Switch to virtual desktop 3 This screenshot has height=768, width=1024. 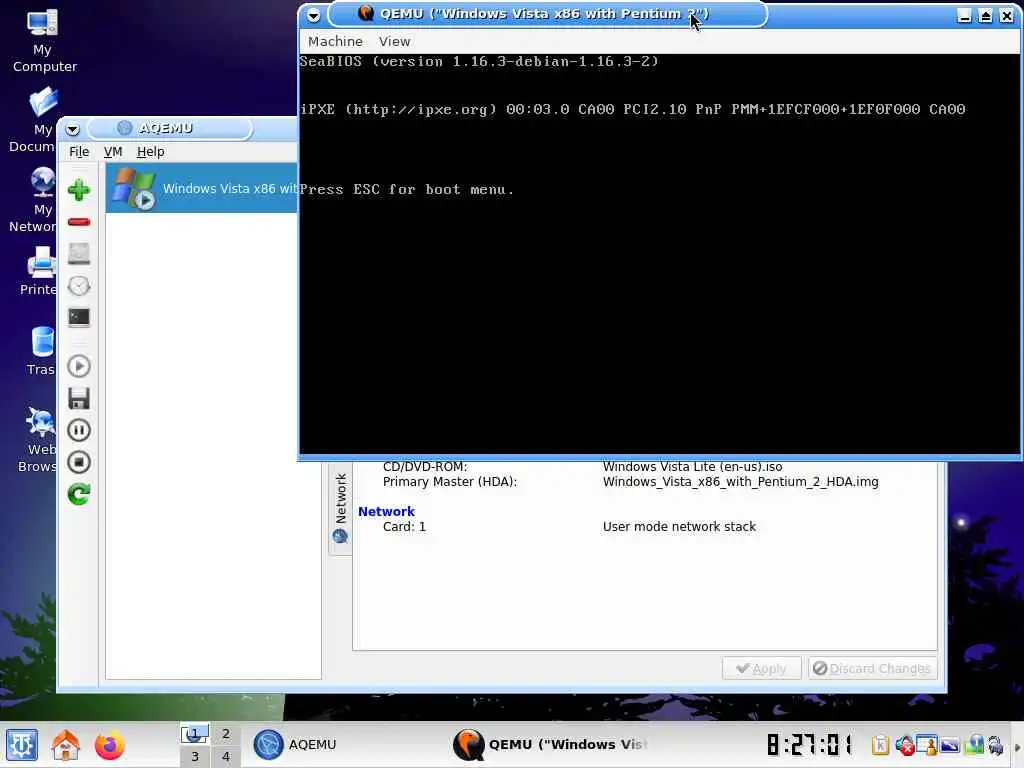(195, 756)
